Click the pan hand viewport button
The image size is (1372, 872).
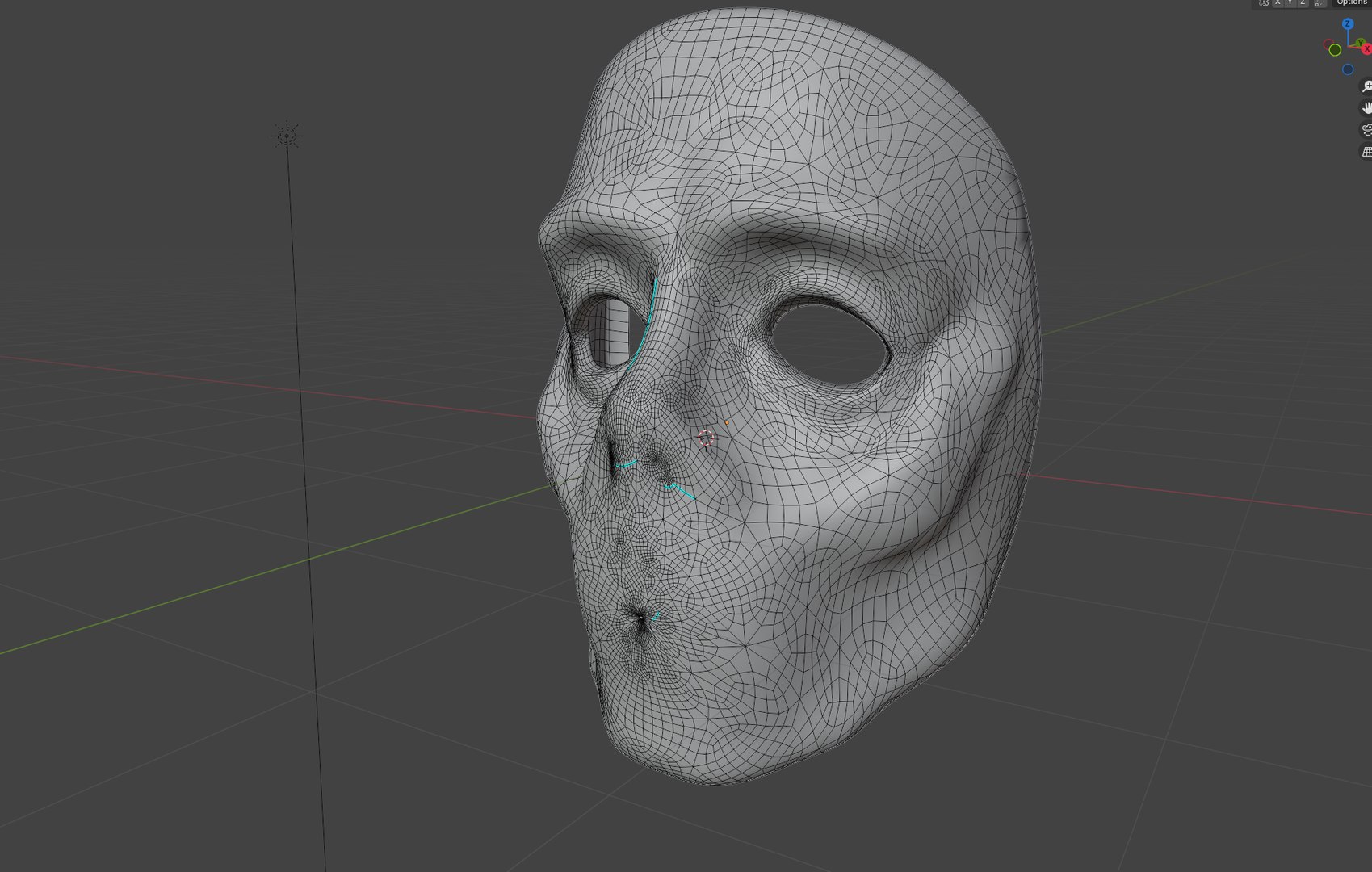coord(1366,108)
